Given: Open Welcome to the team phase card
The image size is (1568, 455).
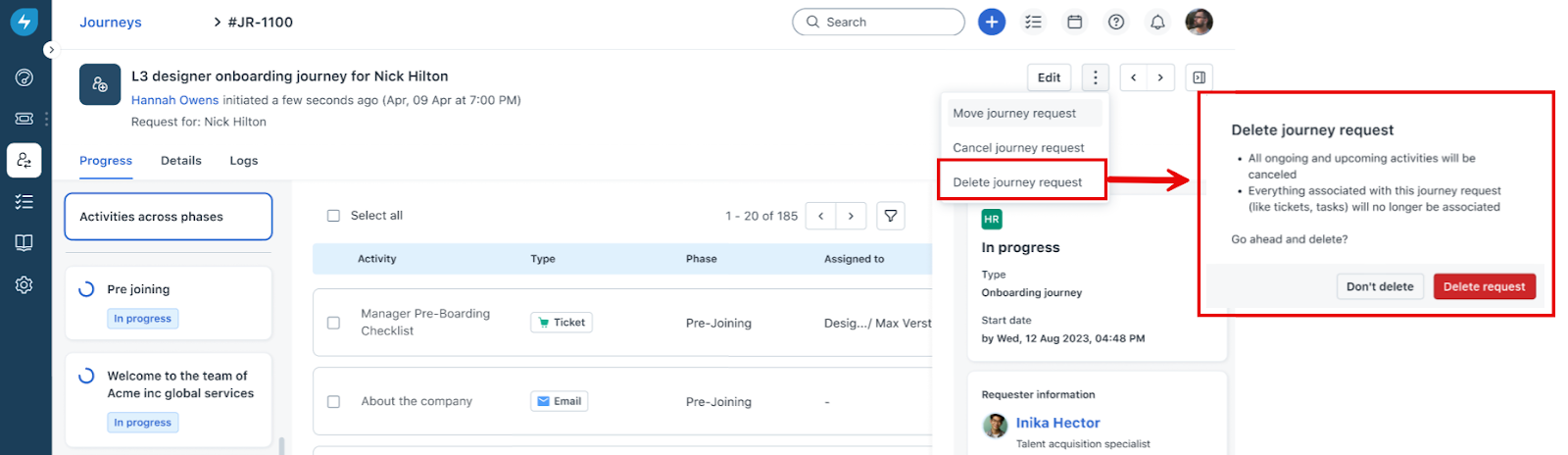Looking at the screenshot, I should coord(169,399).
